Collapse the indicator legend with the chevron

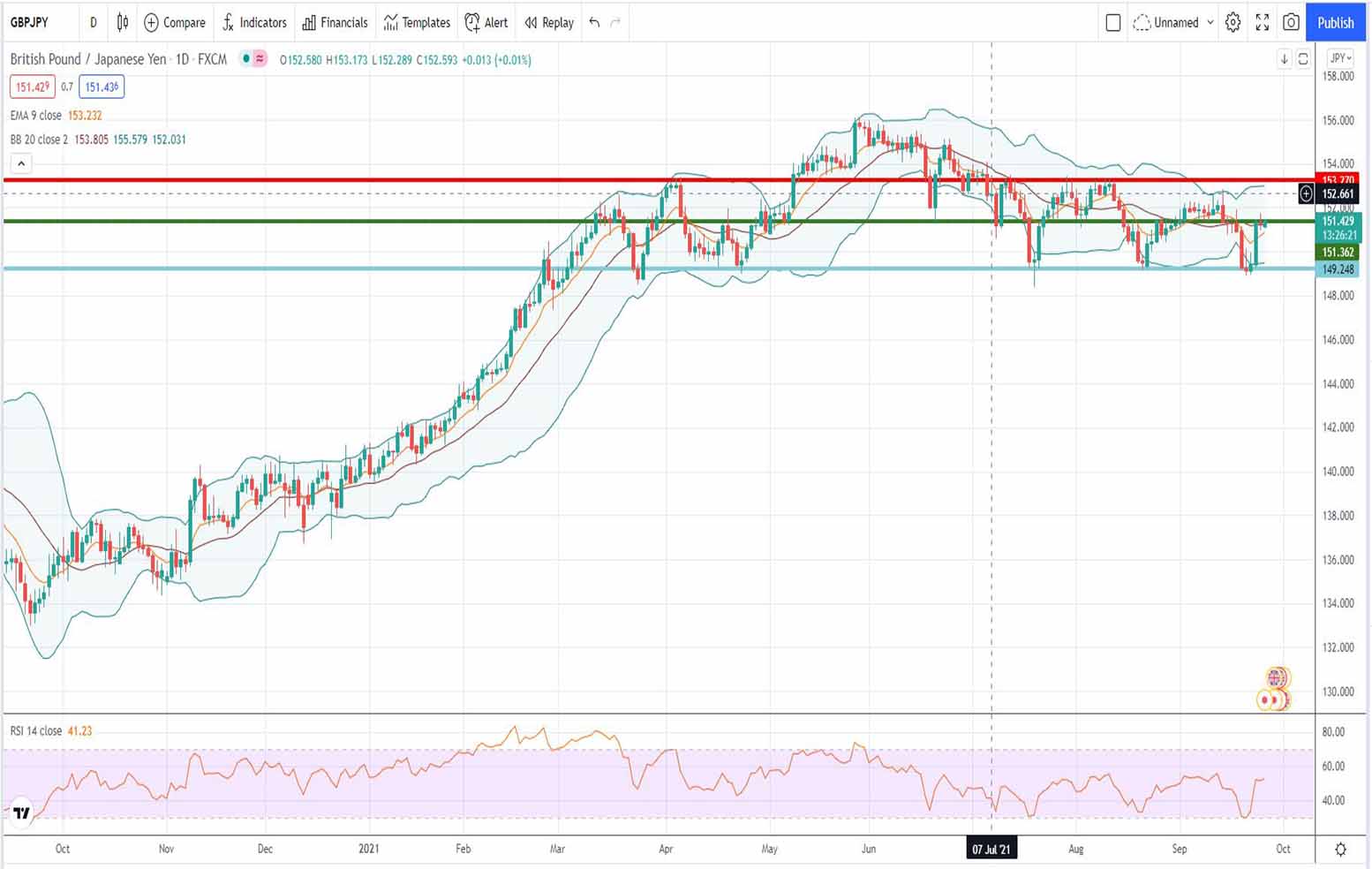click(20, 162)
